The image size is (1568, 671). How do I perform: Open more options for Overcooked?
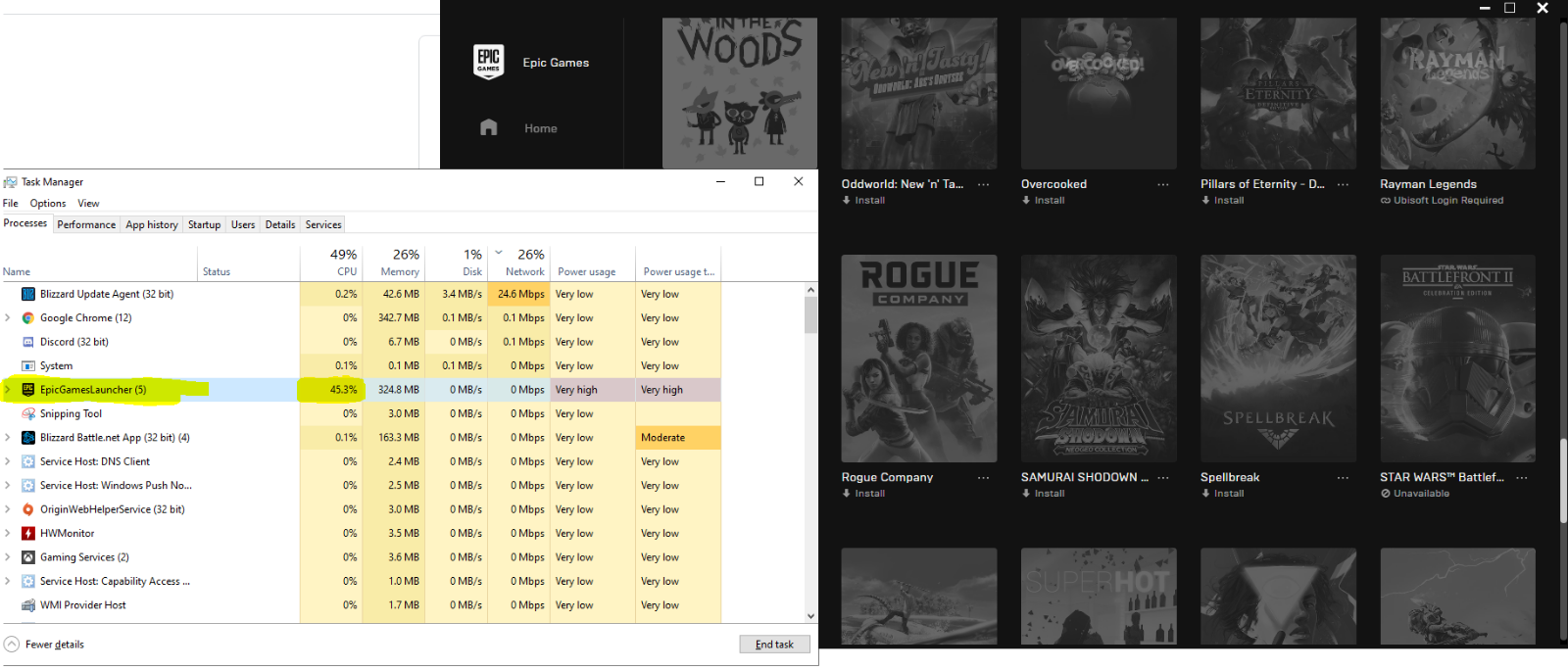pos(1162,184)
